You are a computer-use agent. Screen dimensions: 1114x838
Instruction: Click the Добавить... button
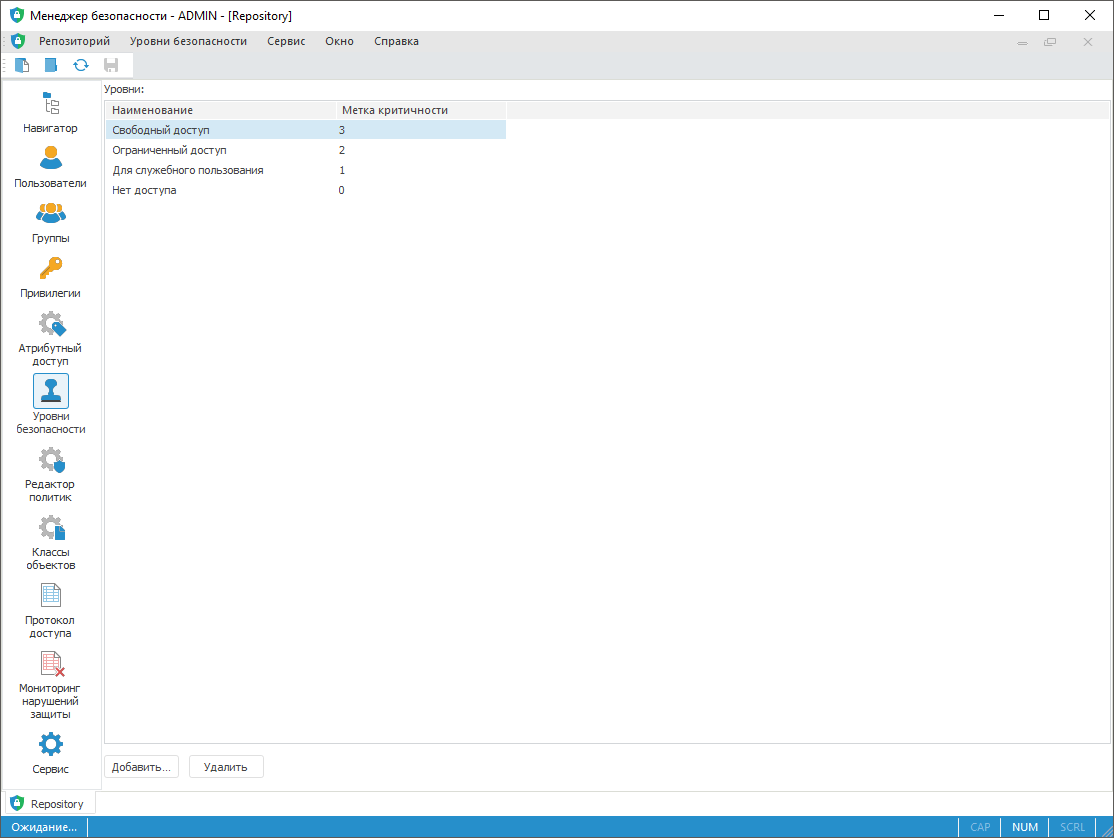coord(141,767)
